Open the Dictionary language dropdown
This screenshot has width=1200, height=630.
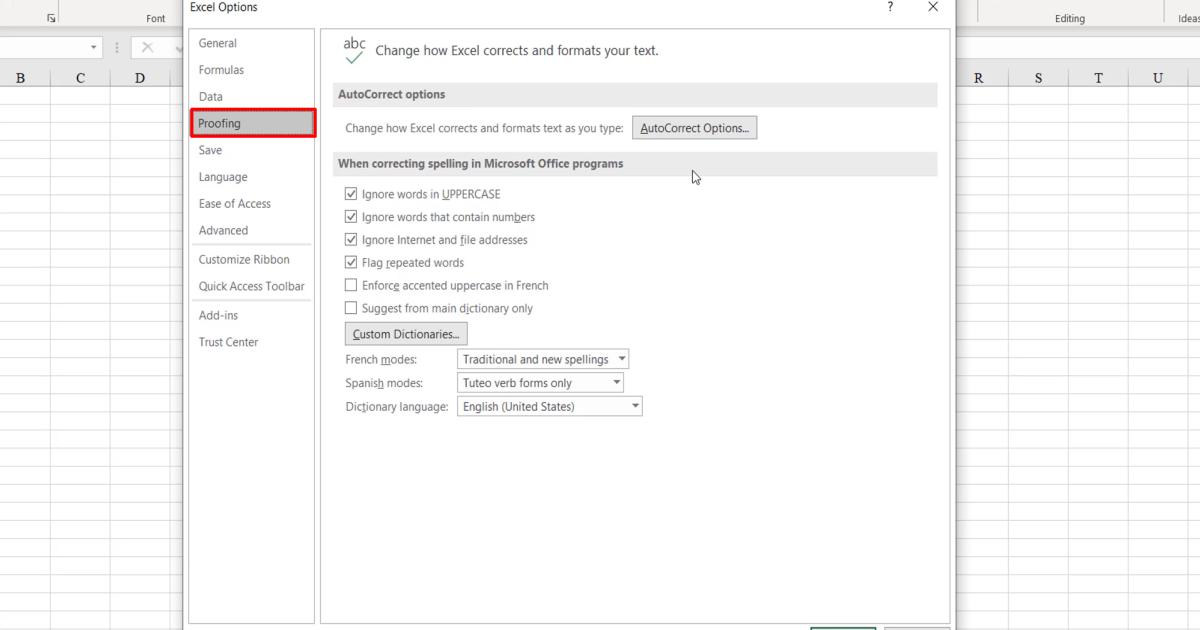[634, 406]
